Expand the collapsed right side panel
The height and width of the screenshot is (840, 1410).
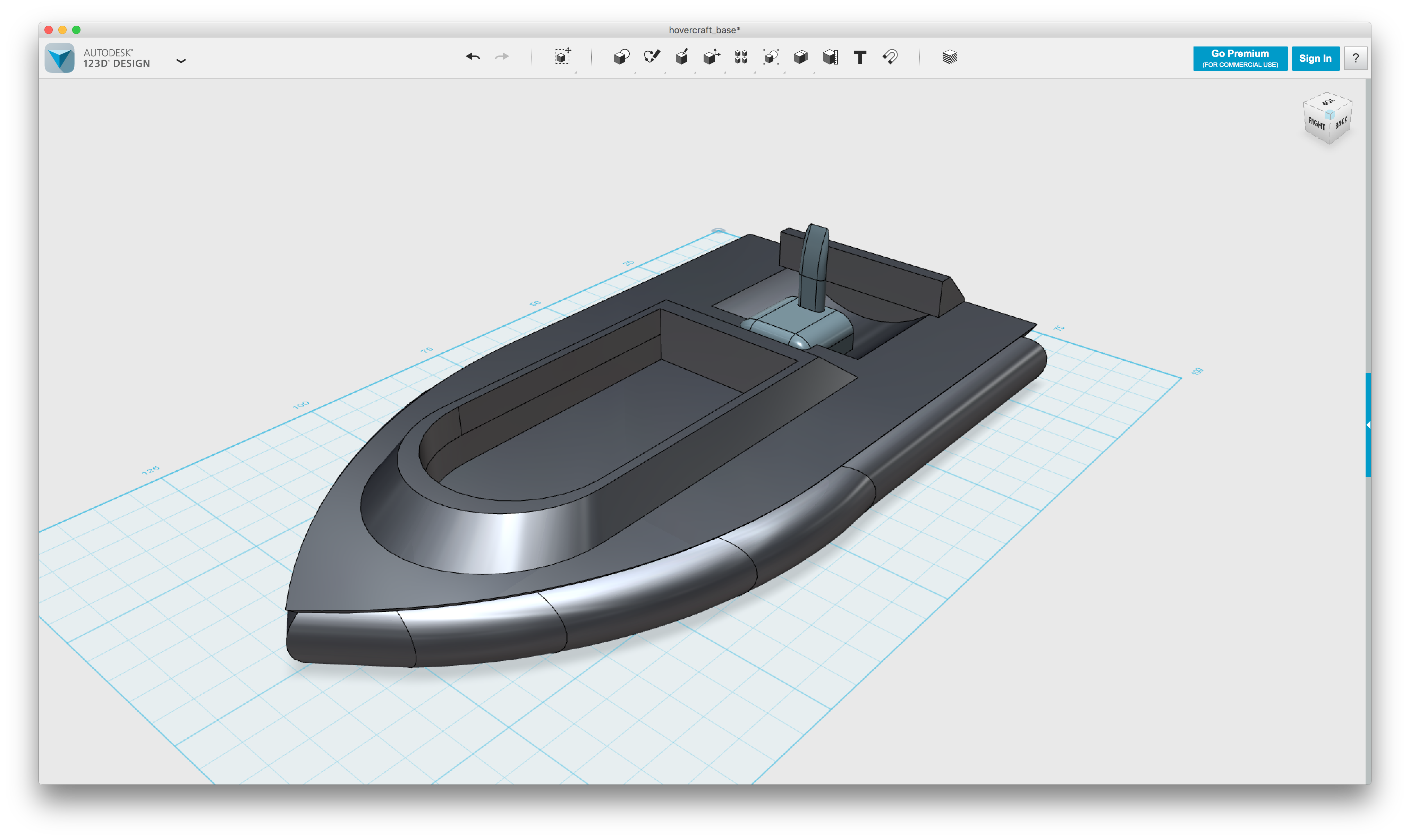pos(1368,425)
